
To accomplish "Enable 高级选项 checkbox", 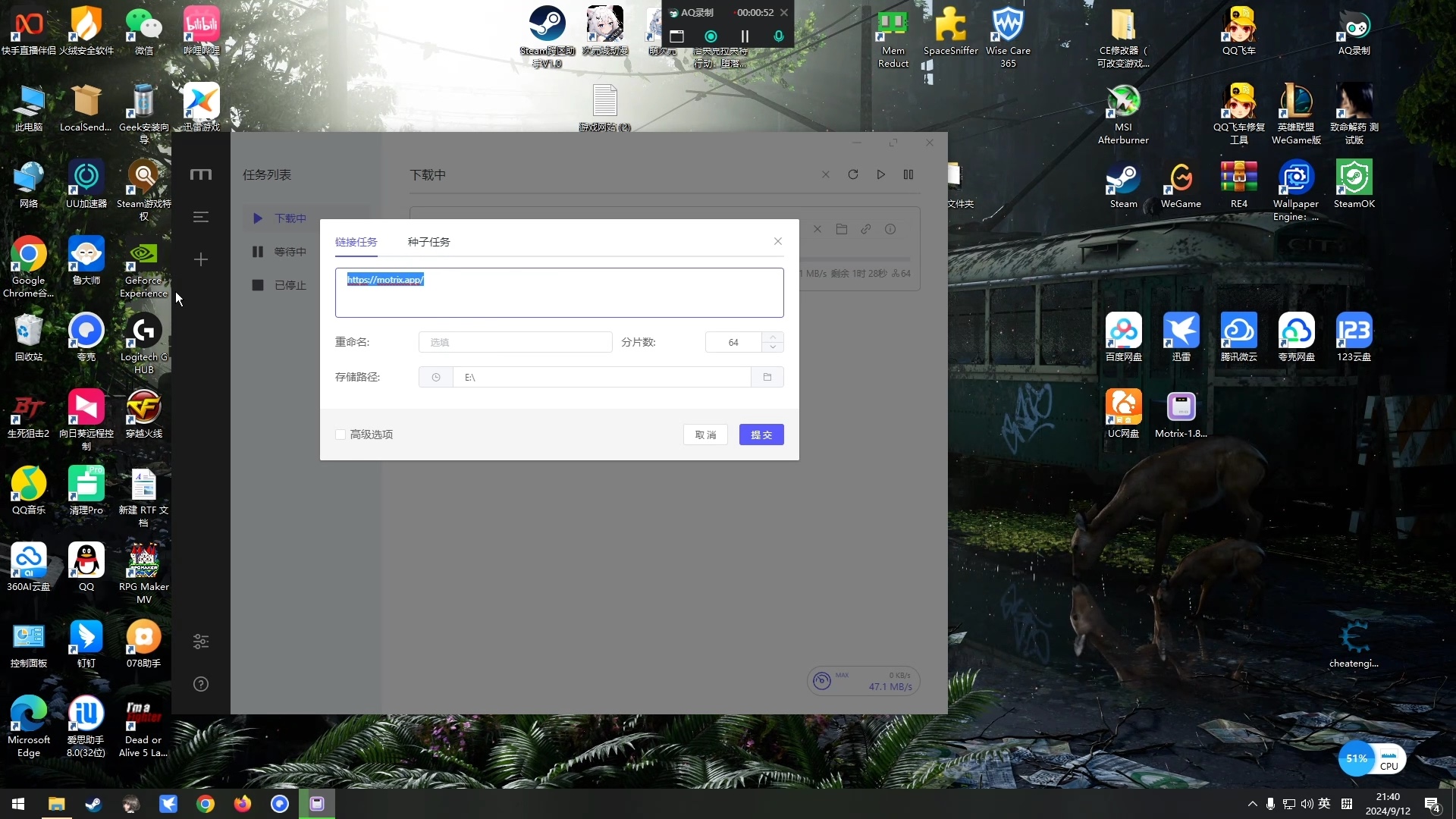I will point(340,434).
